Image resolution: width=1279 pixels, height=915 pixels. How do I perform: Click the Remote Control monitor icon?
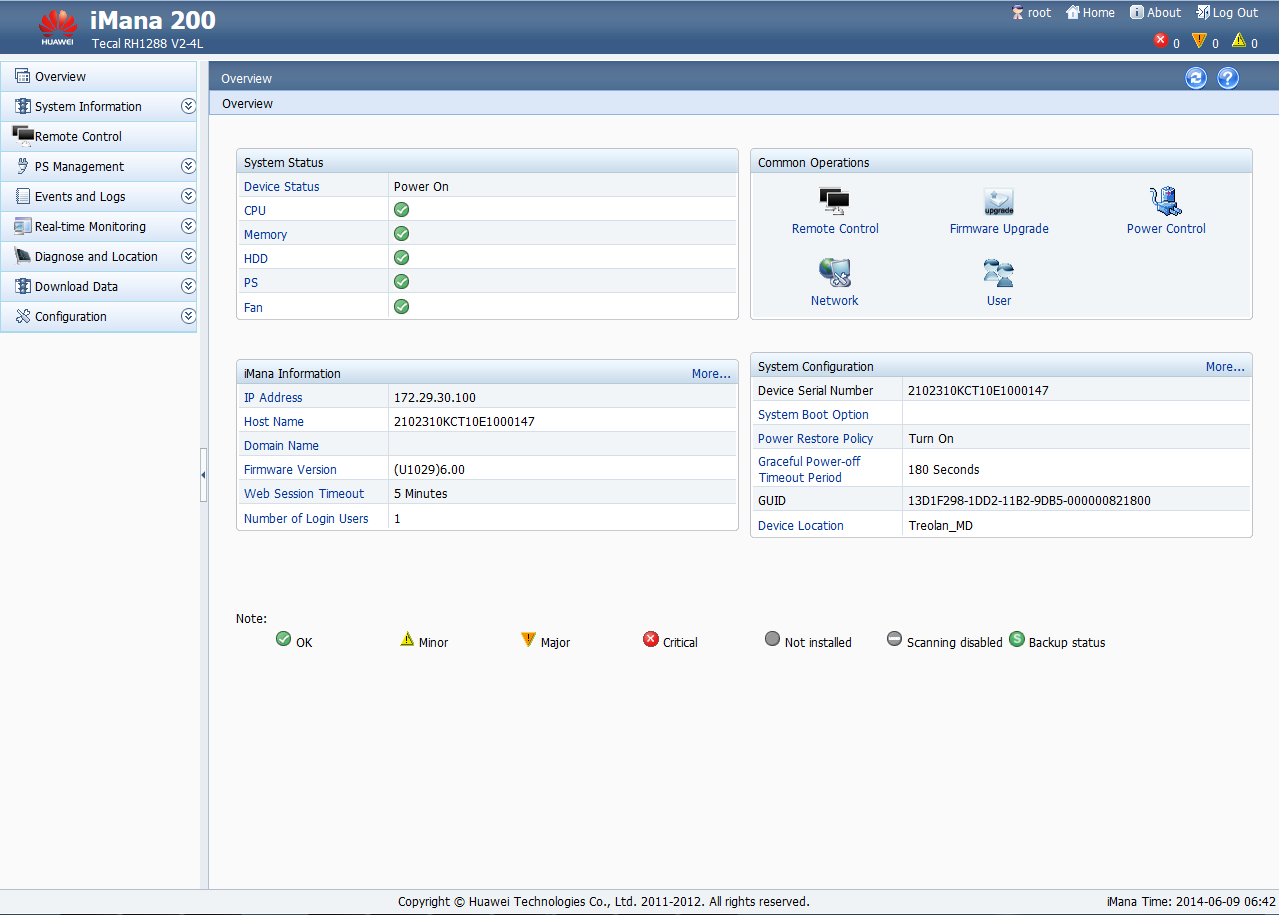tap(834, 201)
